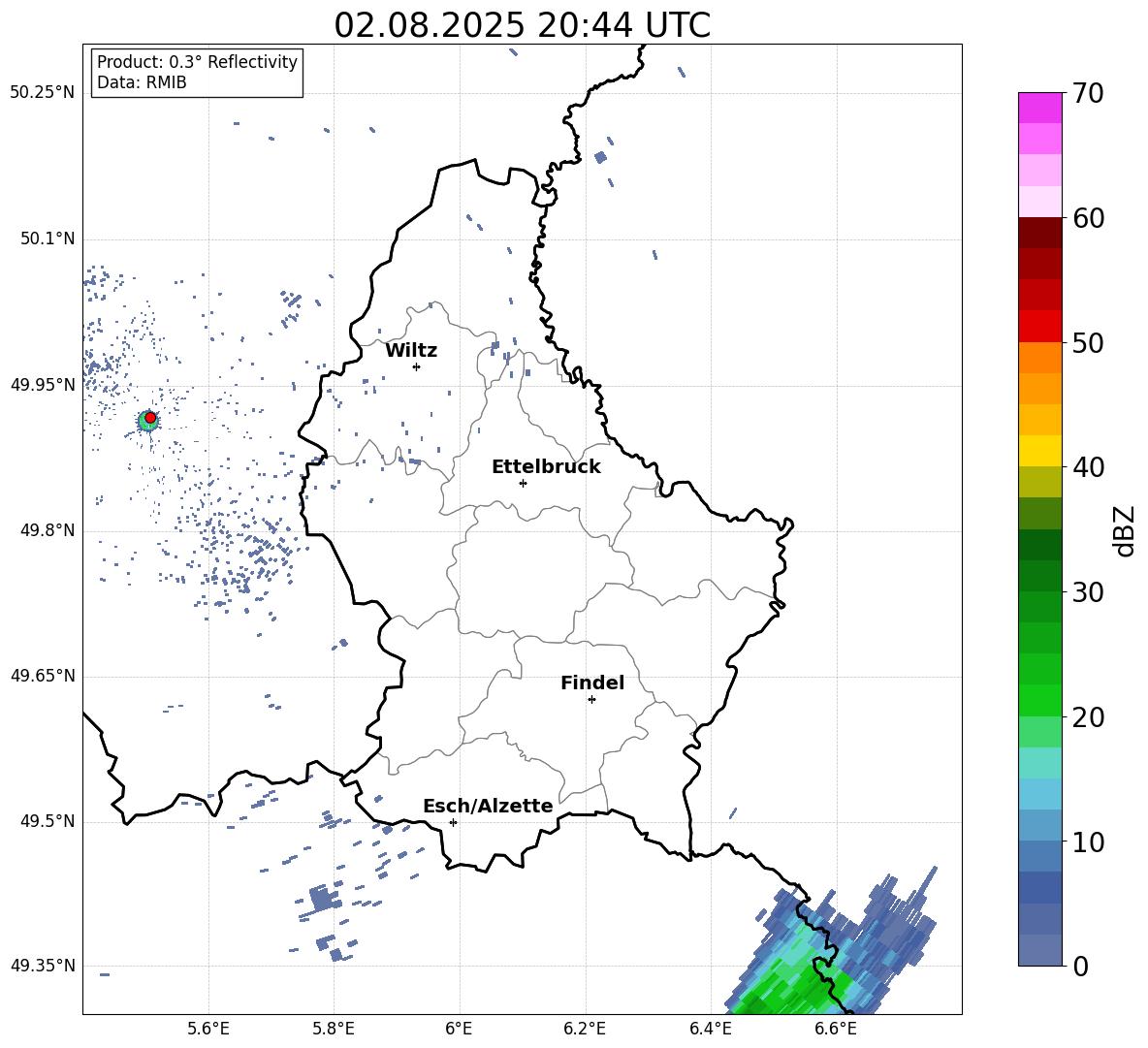Click the 6.4°E longitude label

710,1029
